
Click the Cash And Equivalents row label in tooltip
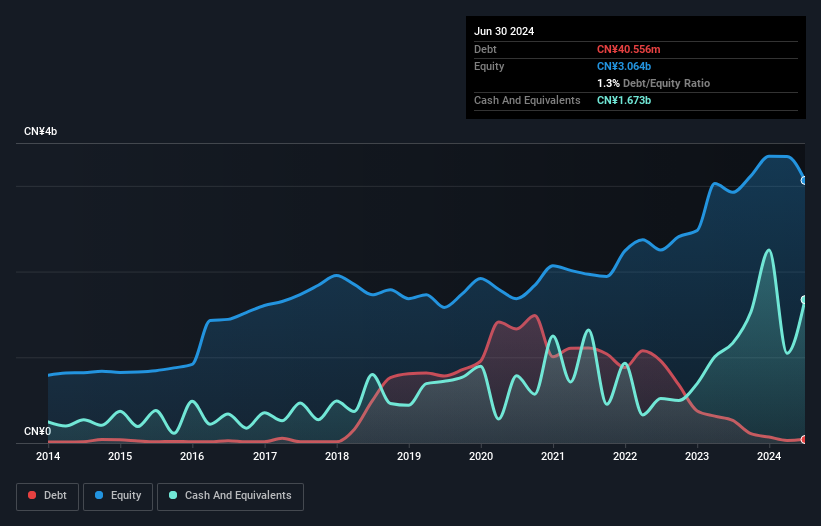pyautogui.click(x=527, y=100)
